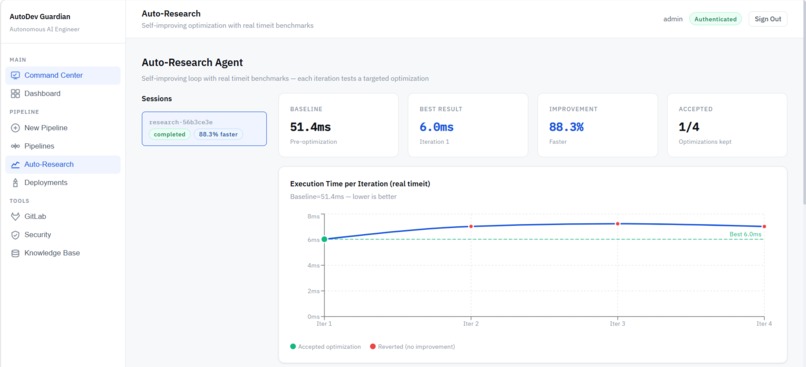Click the red Iter 3 reverted point

point(618,224)
